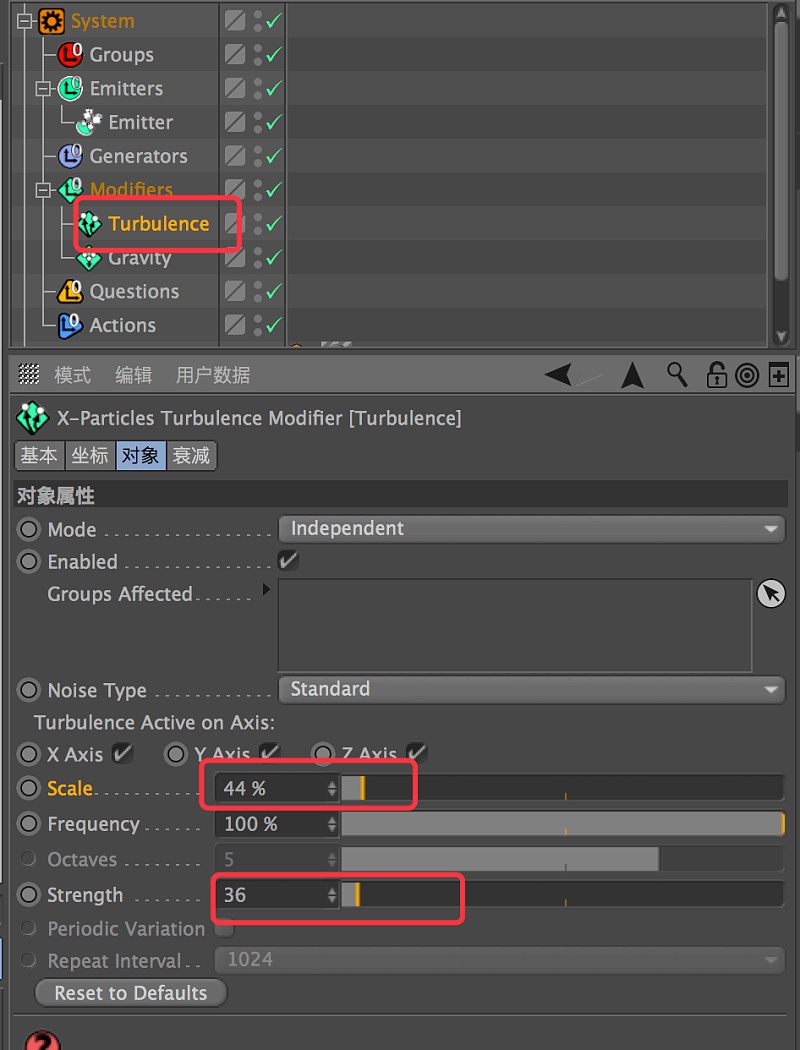The width and height of the screenshot is (800, 1050).
Task: Click the new attribute manager plus icon
Action: (x=778, y=376)
